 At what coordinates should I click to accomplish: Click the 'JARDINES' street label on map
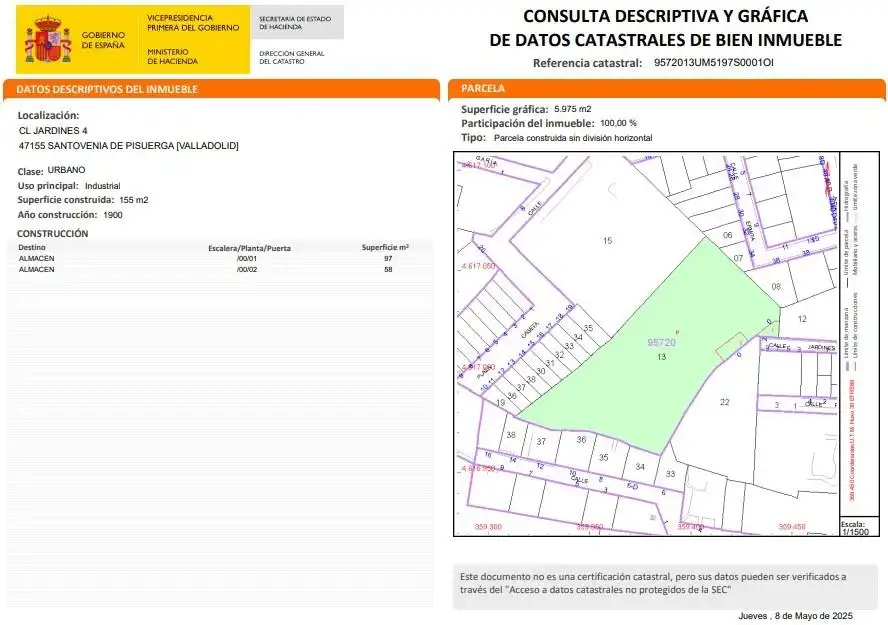coord(821,347)
